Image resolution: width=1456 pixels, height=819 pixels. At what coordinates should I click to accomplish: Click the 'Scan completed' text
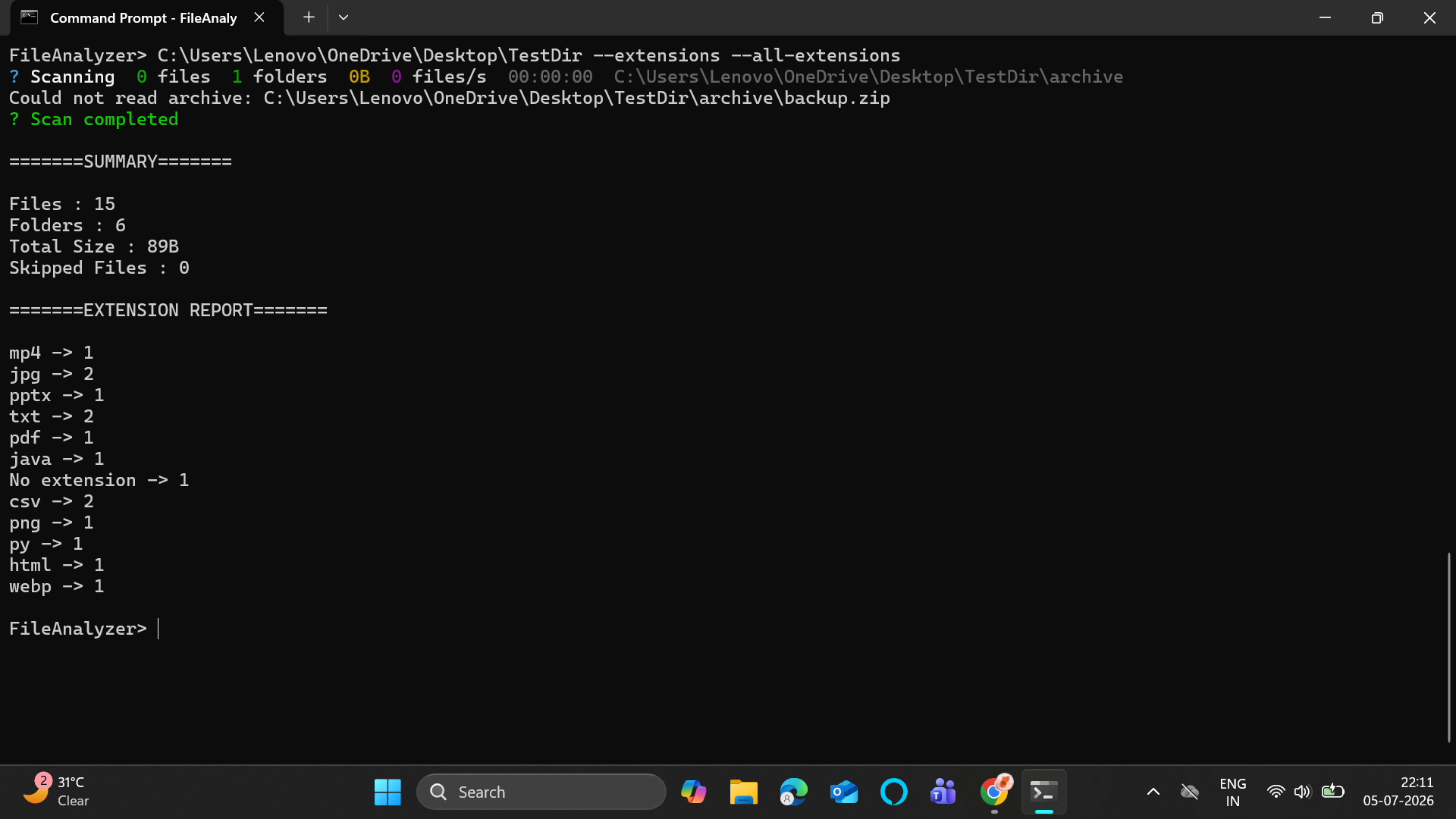(104, 119)
